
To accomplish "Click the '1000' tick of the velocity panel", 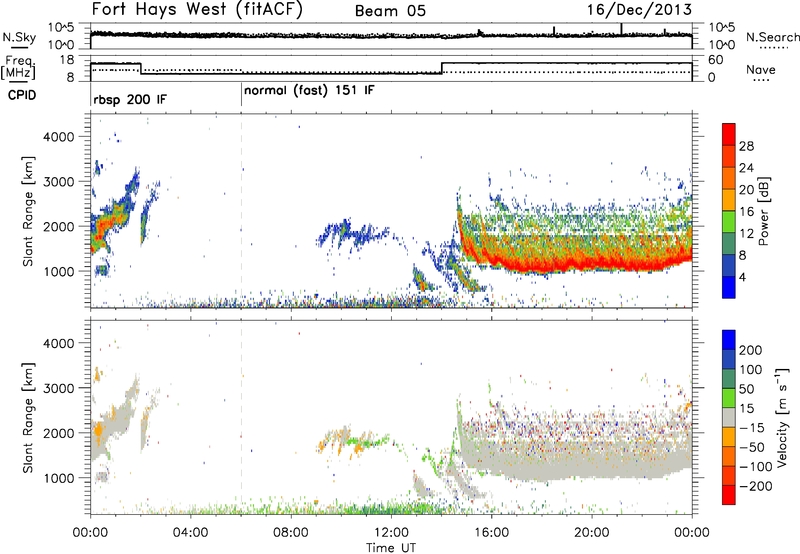I will tap(59, 478).
